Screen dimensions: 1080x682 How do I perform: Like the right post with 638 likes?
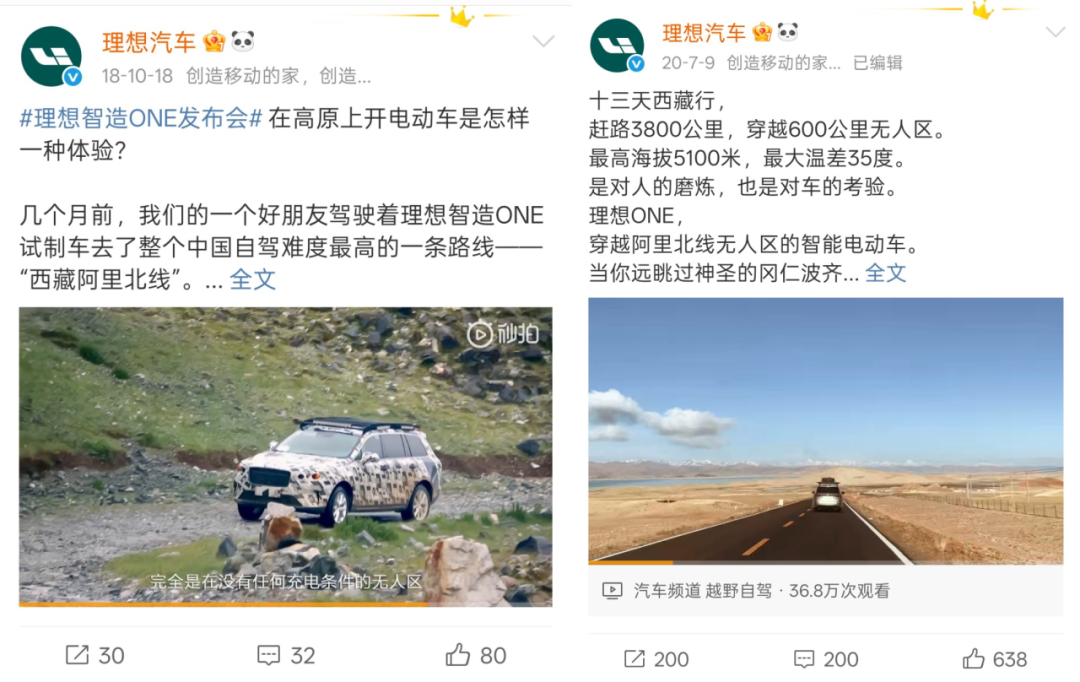point(973,659)
